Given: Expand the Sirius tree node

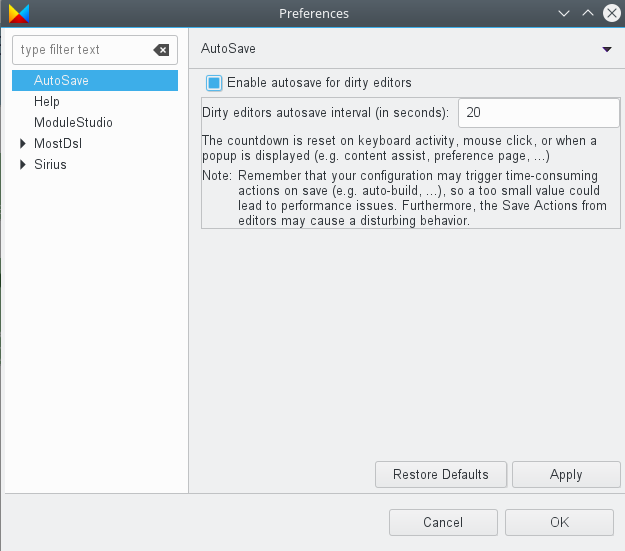Looking at the screenshot, I should [x=23, y=164].
